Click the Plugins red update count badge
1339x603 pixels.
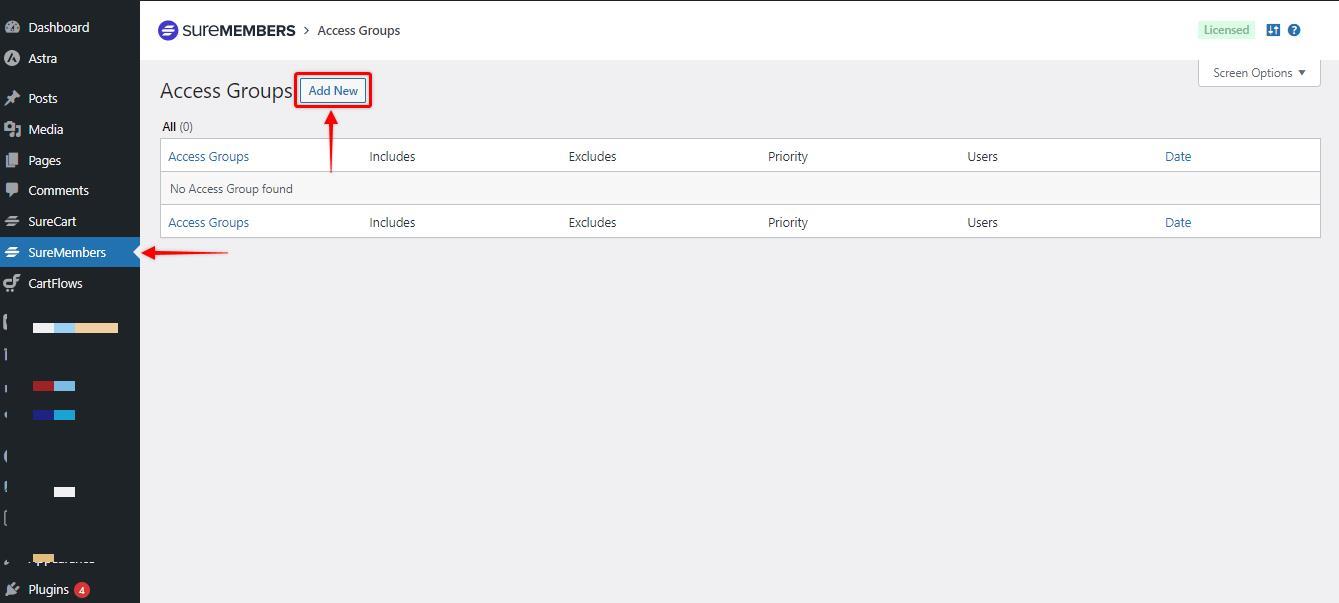point(82,590)
